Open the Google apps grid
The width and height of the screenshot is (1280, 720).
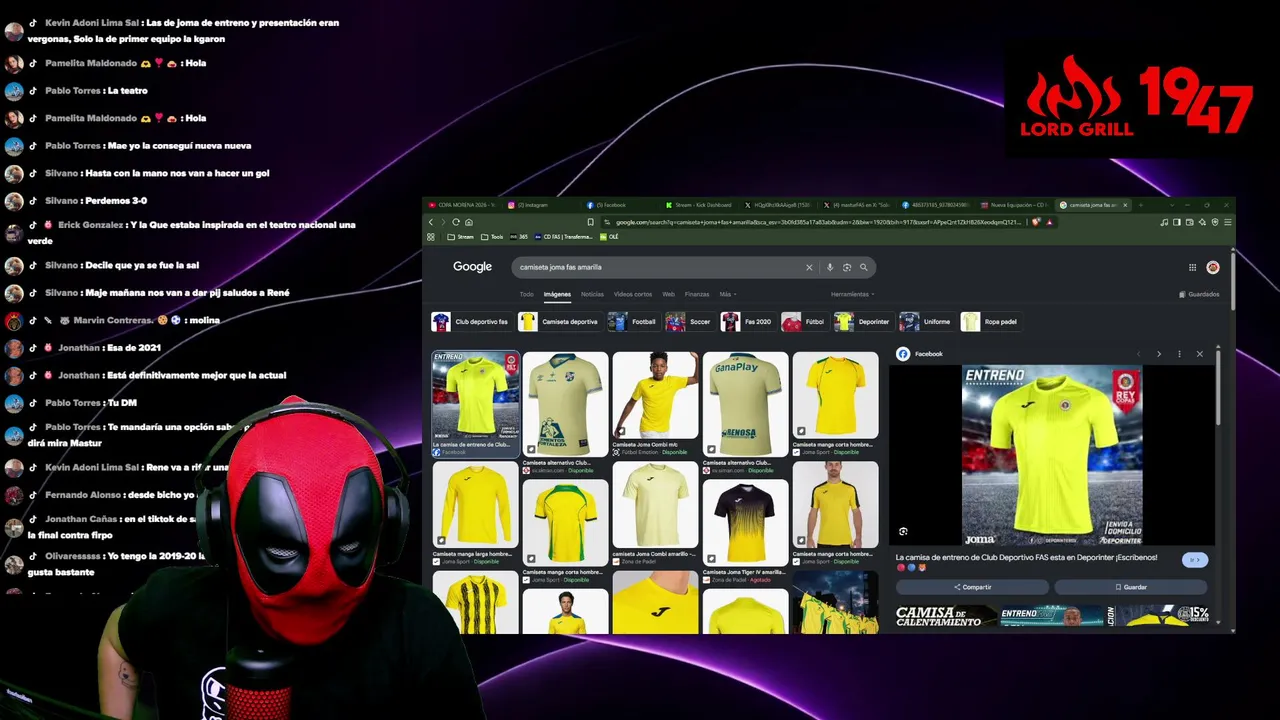click(x=1192, y=267)
